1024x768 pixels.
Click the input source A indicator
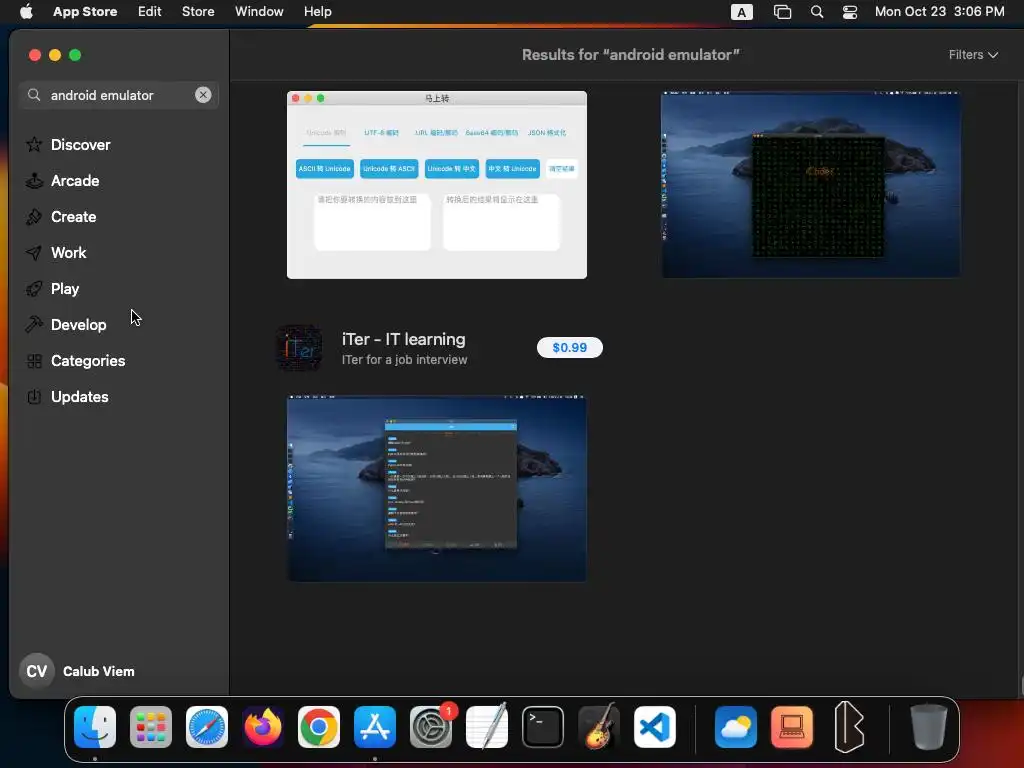[741, 12]
